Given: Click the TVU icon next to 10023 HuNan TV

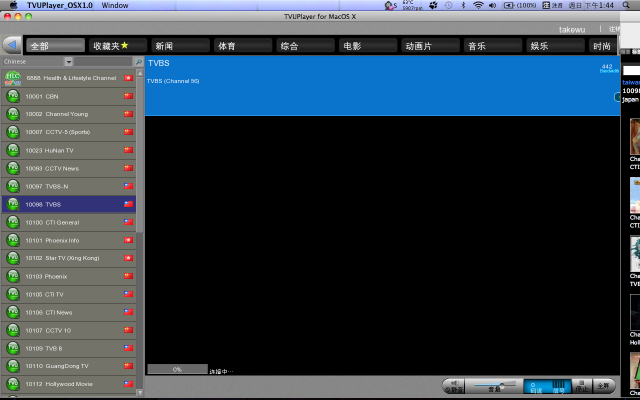Looking at the screenshot, I should click(13, 150).
